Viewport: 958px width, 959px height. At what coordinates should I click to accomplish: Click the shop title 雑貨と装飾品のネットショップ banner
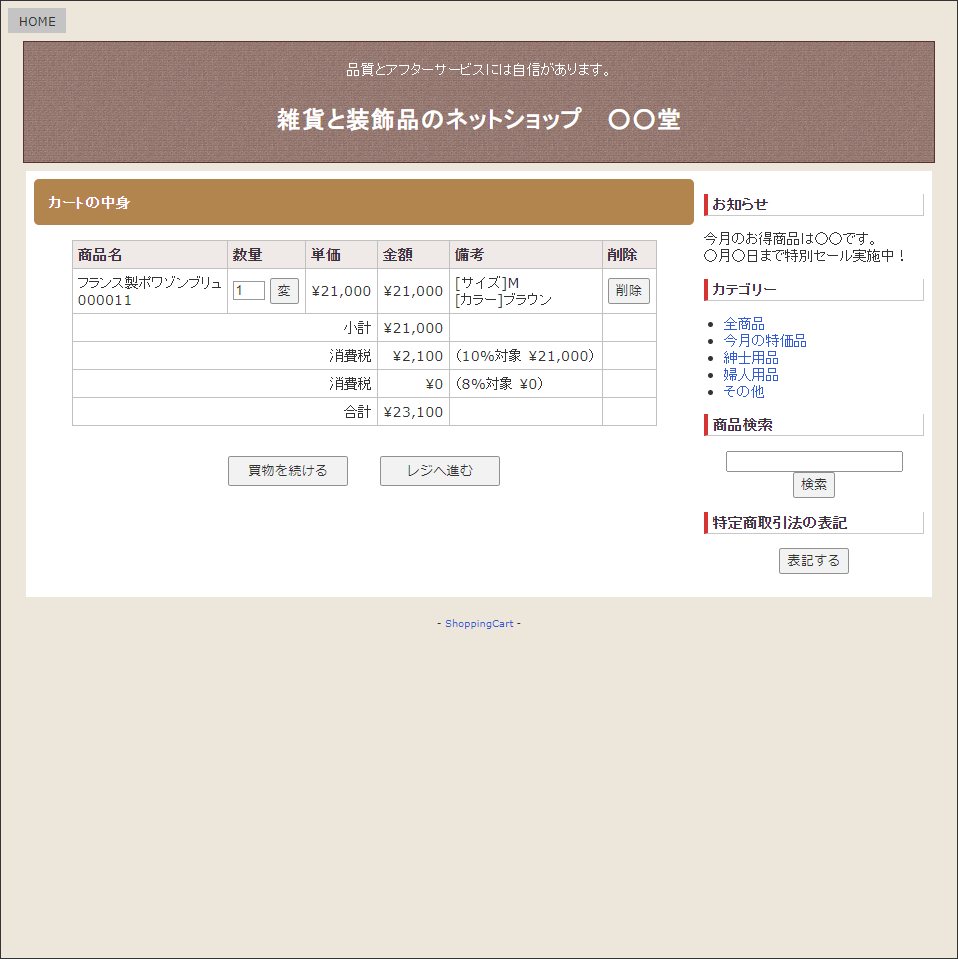tap(478, 120)
